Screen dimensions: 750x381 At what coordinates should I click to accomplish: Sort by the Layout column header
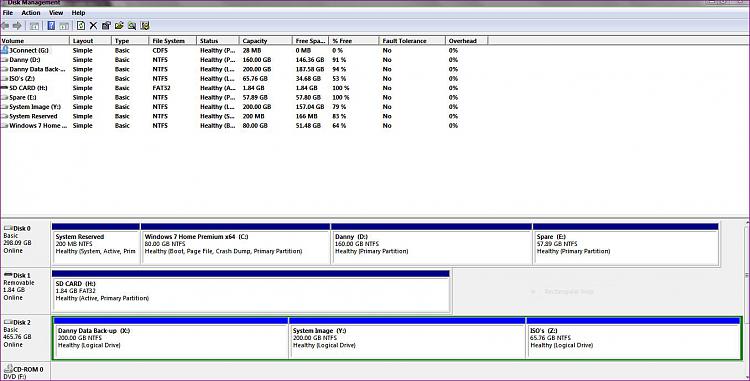tap(90, 41)
